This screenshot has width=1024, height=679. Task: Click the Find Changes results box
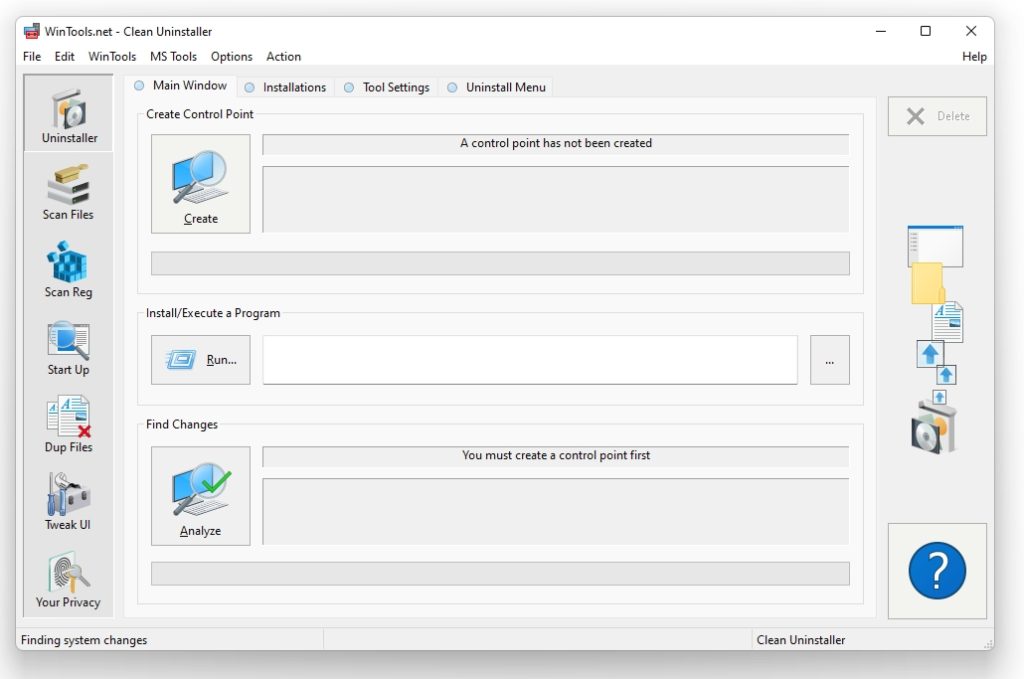(x=556, y=511)
